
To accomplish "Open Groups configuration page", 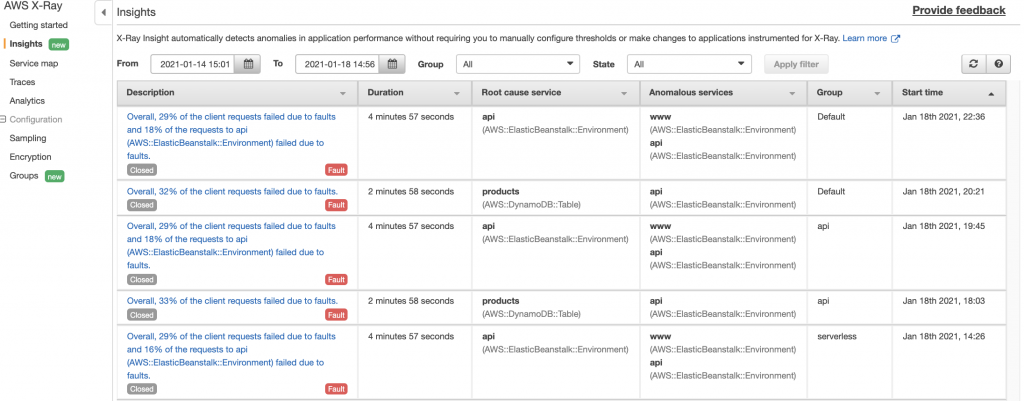I will click(x=24, y=176).
